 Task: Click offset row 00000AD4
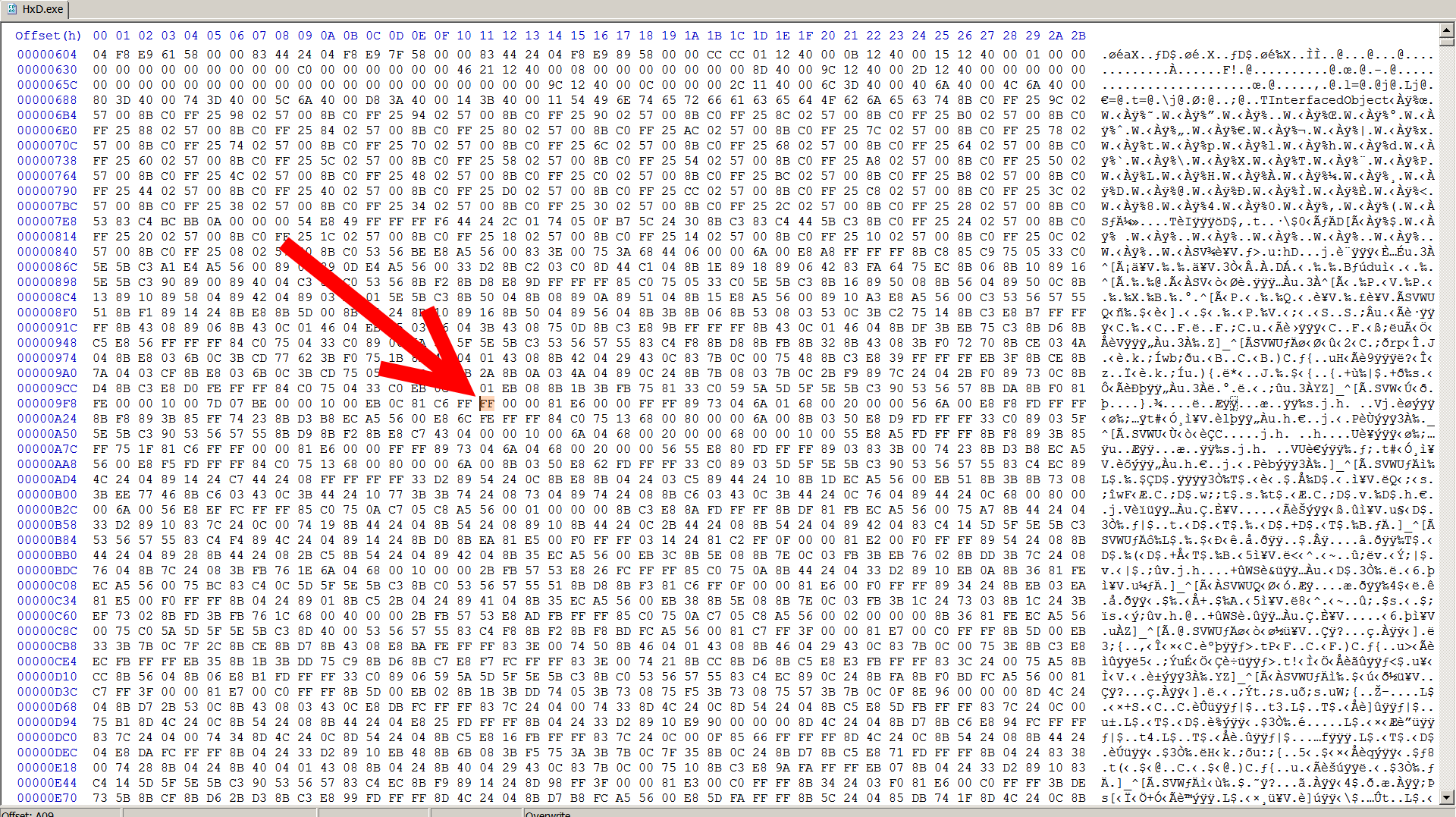point(47,479)
